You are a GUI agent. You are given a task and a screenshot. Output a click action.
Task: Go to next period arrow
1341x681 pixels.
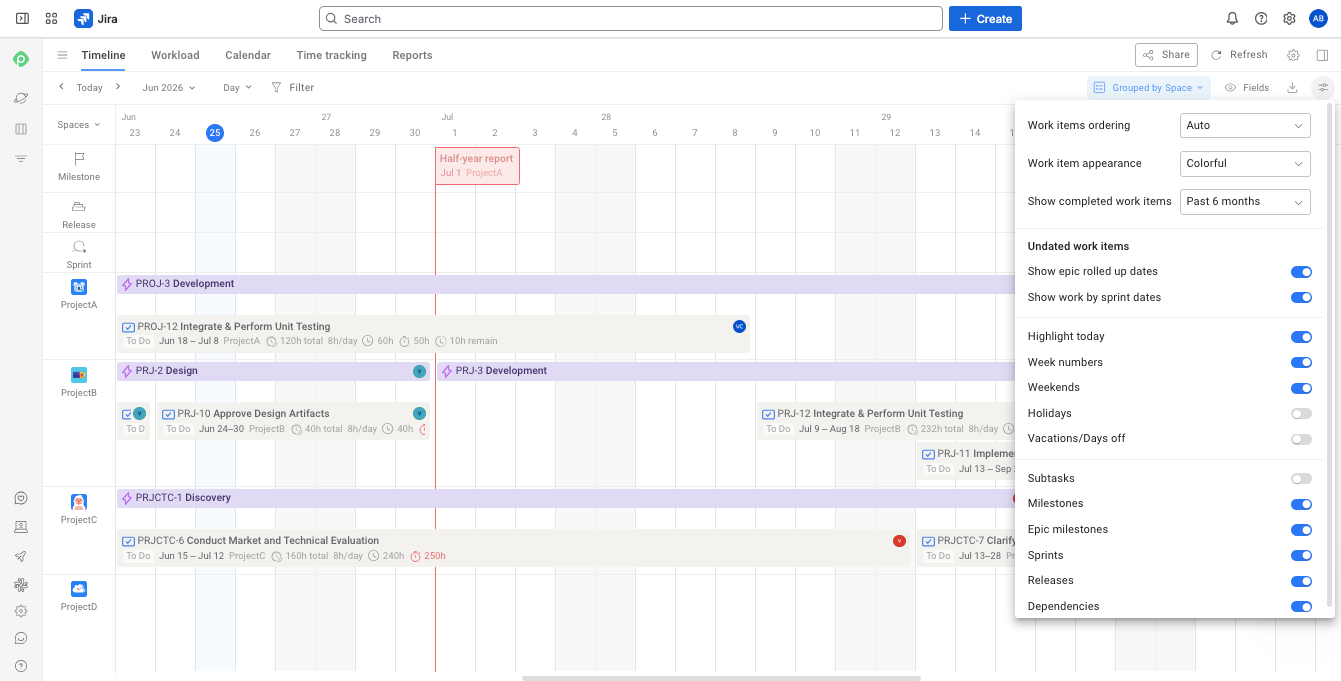[117, 87]
